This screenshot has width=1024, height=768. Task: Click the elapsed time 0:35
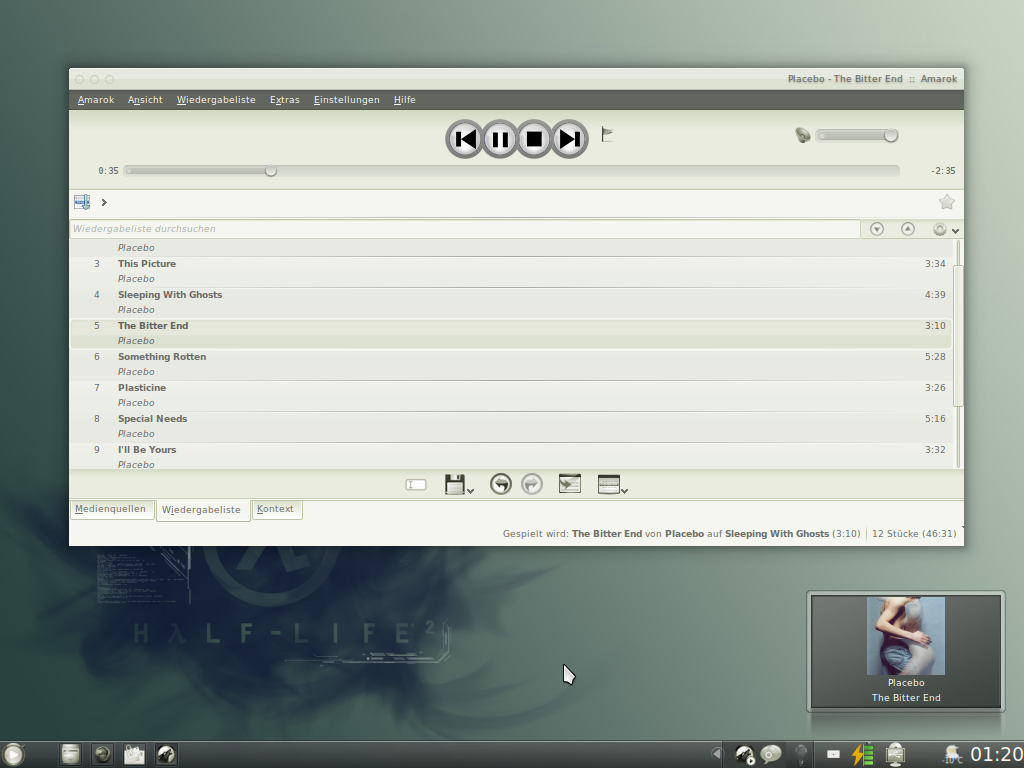point(108,170)
